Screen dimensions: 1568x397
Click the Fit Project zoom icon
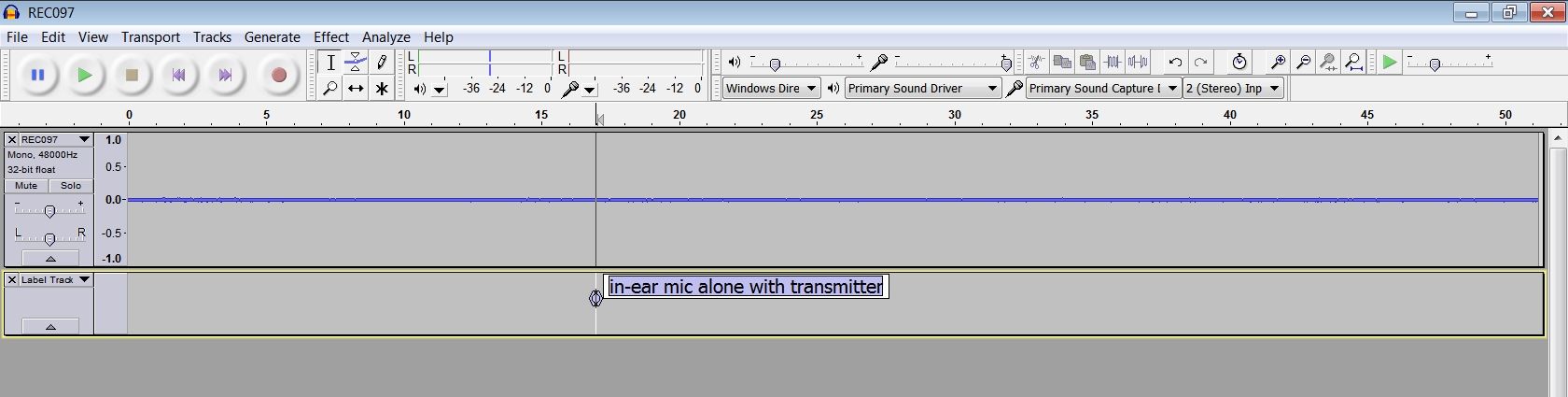point(1353,63)
